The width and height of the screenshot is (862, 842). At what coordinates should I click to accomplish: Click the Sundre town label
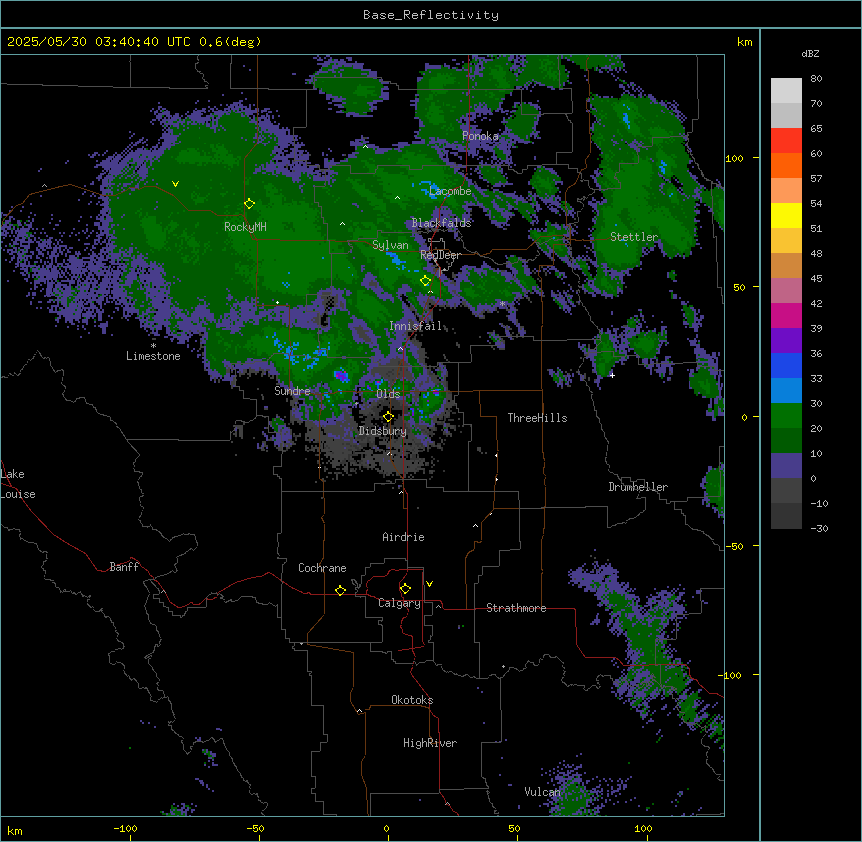pos(292,391)
